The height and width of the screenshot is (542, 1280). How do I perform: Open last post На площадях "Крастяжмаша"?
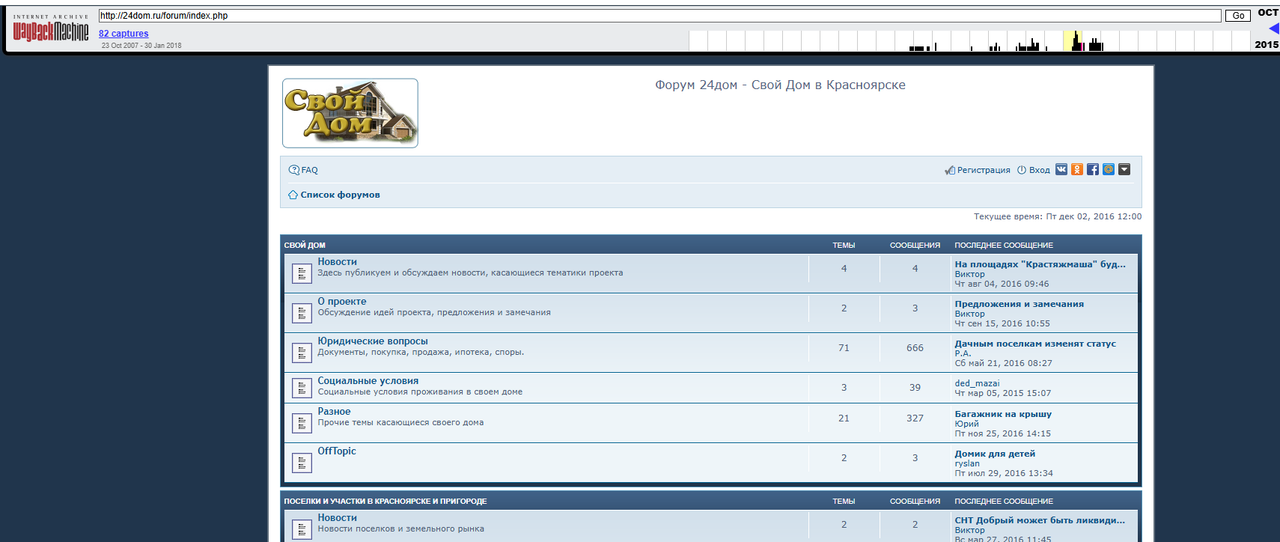click(x=1040, y=264)
